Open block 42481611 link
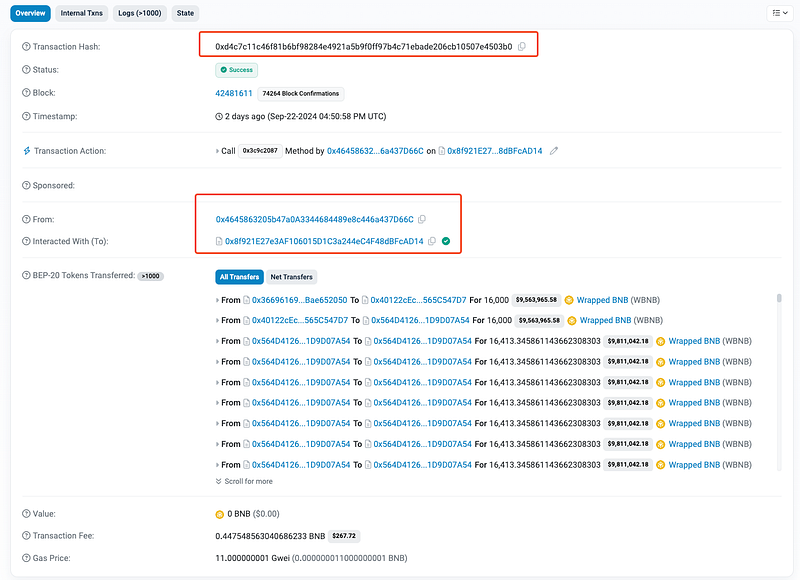800x580 pixels. pyautogui.click(x=234, y=93)
